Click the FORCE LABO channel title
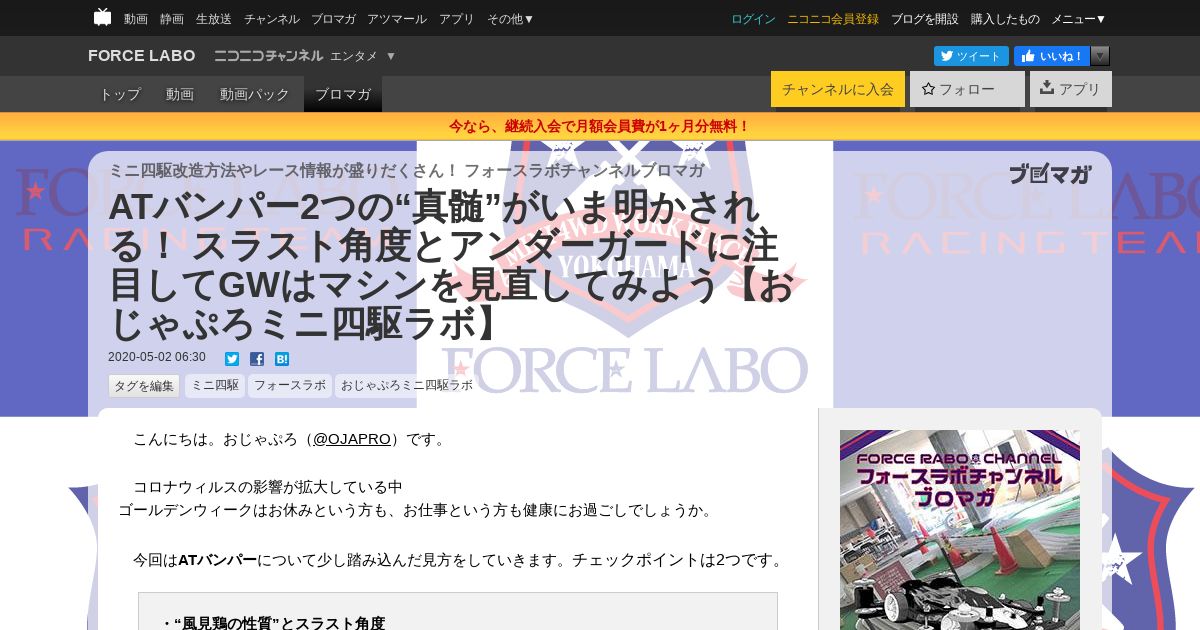Viewport: 1200px width, 630px height. coord(142,56)
